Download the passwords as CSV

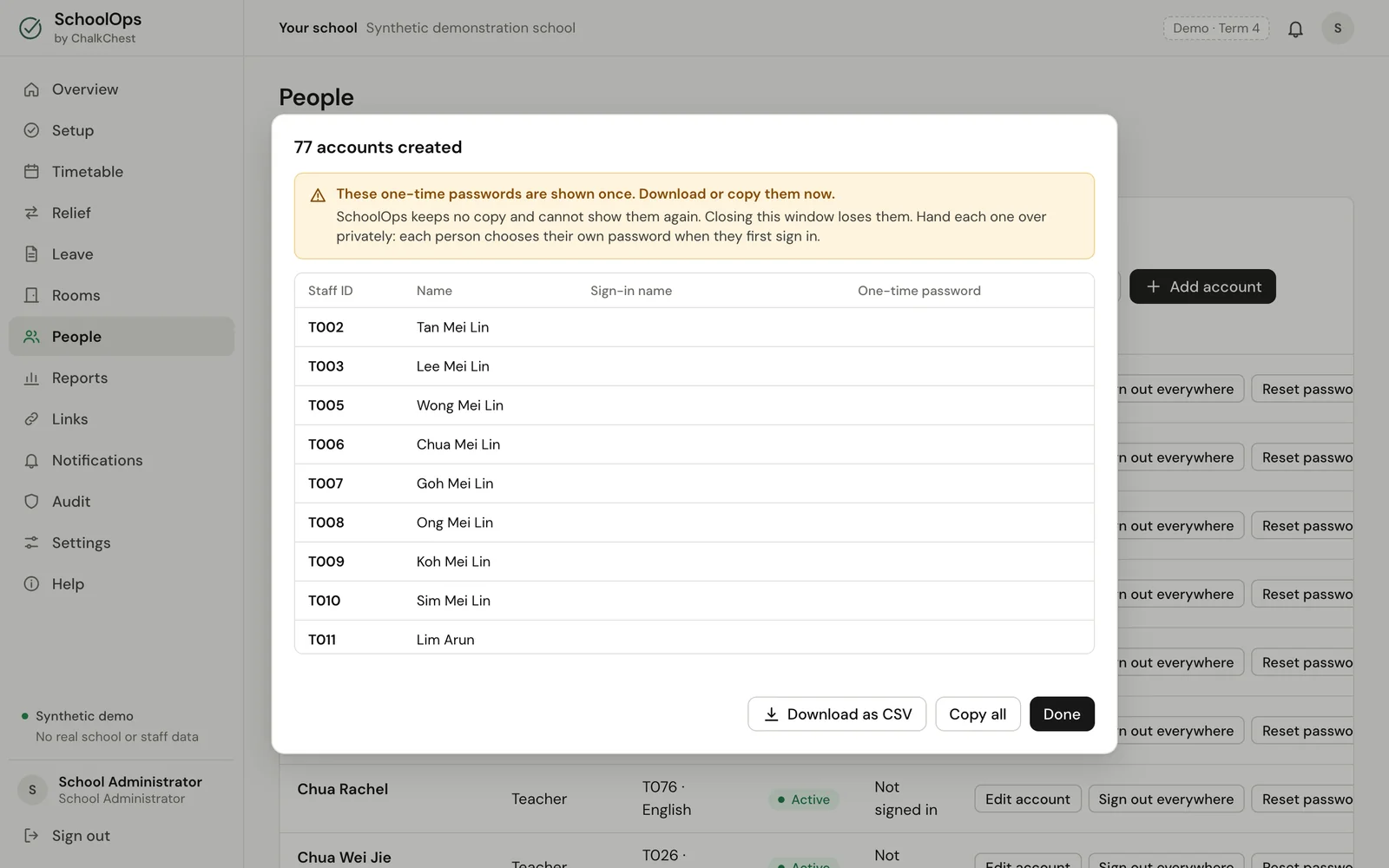[x=837, y=714]
